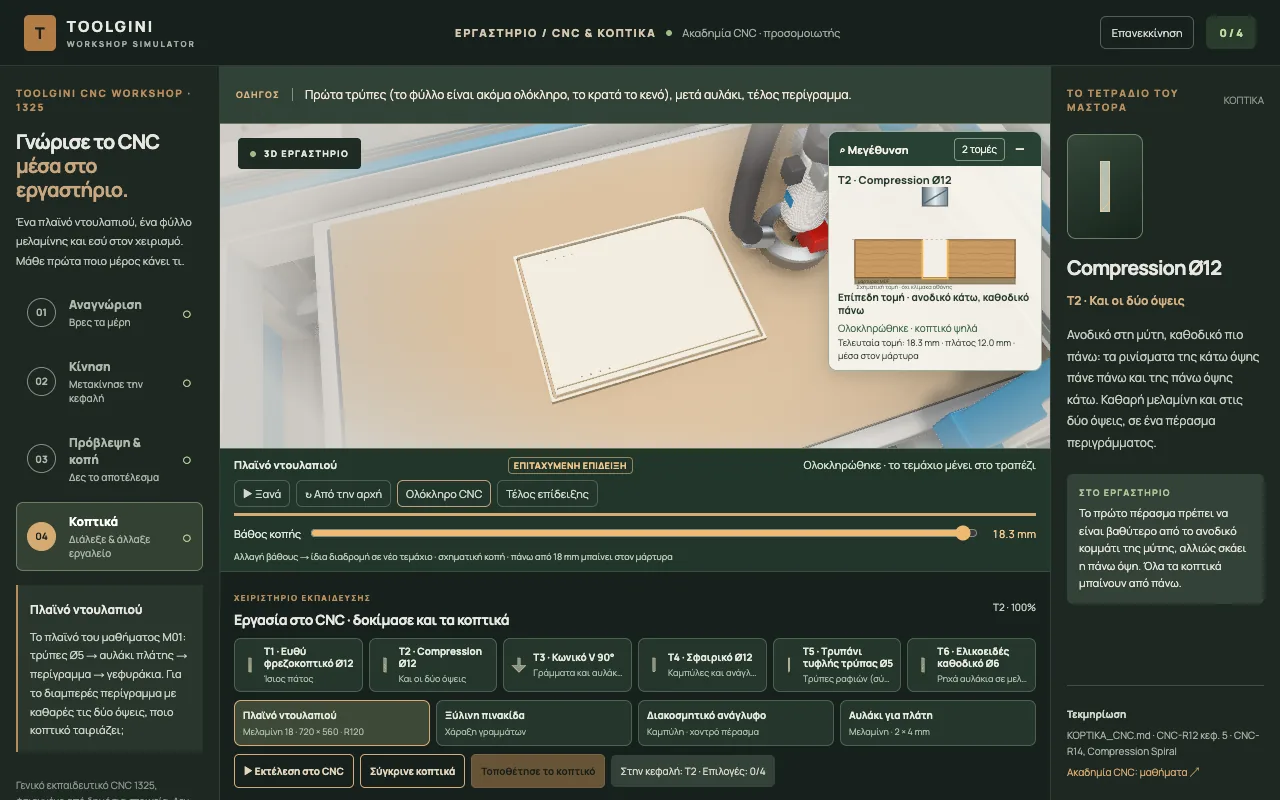Screen dimensions: 1280x800
Task: Toggle the 3D Εργαστήριο view badge
Action: tap(299, 154)
